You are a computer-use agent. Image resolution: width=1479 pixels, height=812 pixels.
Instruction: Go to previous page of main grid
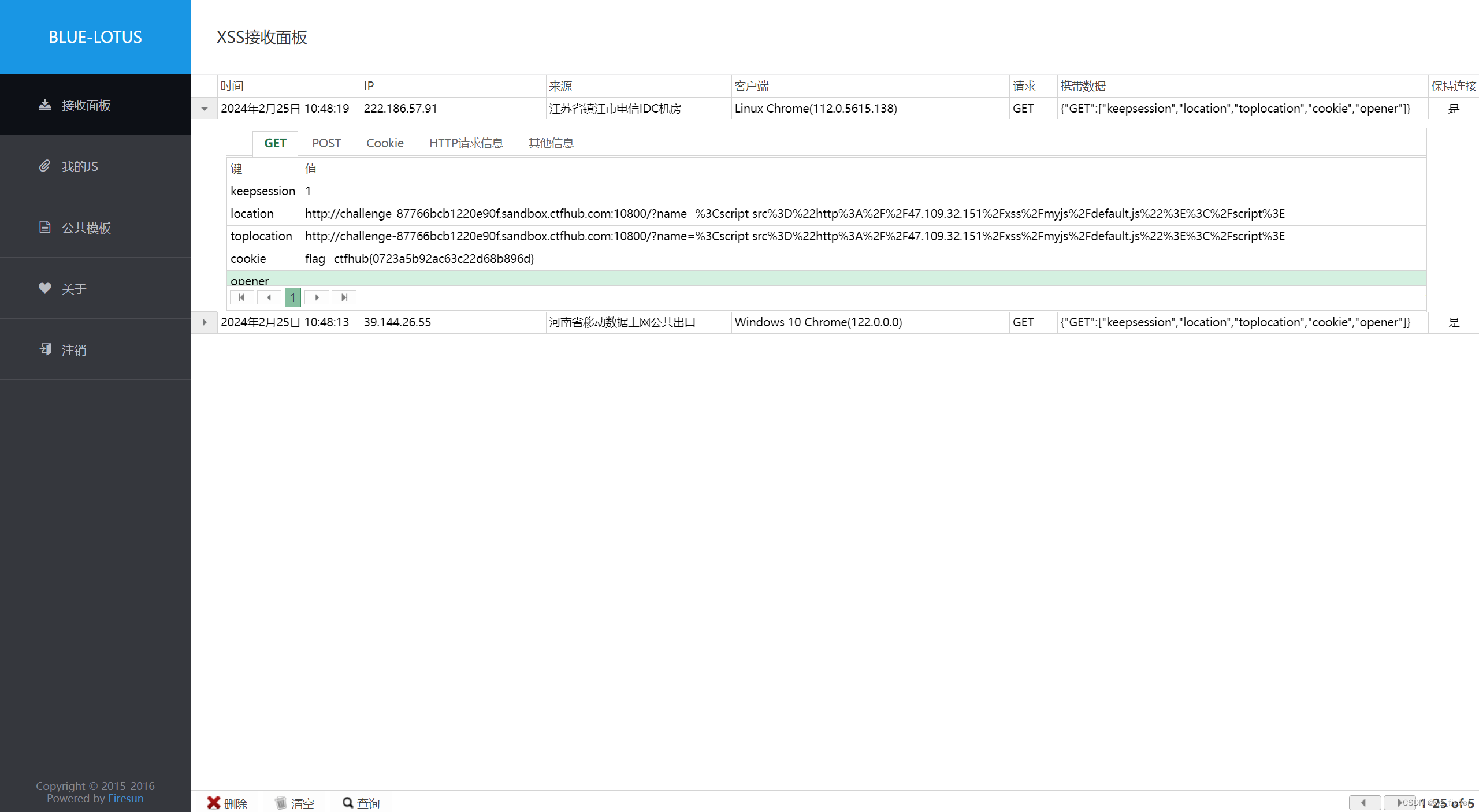click(x=1365, y=803)
